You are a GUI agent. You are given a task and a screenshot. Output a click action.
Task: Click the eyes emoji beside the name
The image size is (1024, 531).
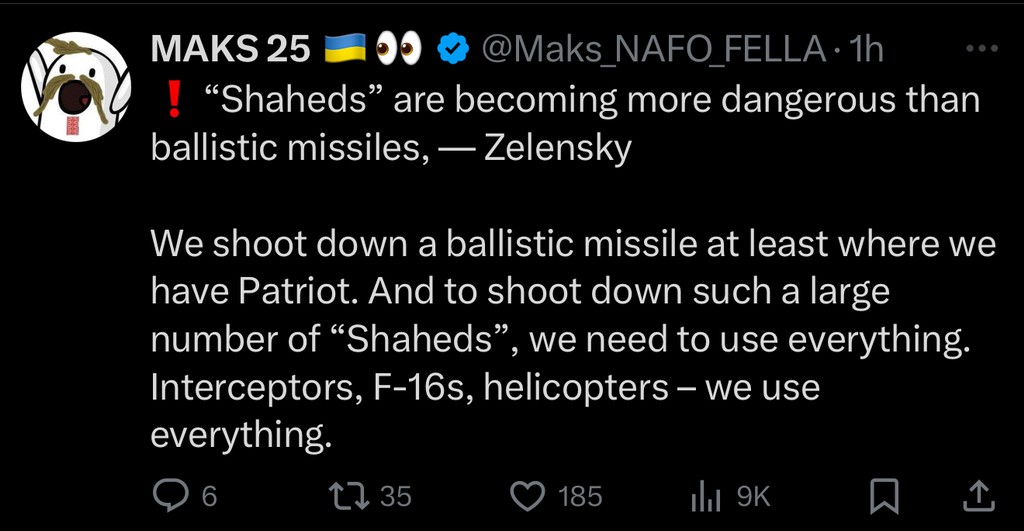point(400,50)
